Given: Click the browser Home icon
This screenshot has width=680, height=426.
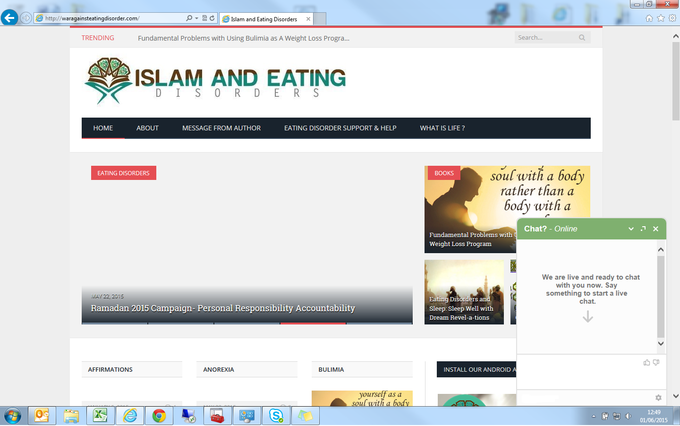Looking at the screenshot, I should [x=649, y=18].
